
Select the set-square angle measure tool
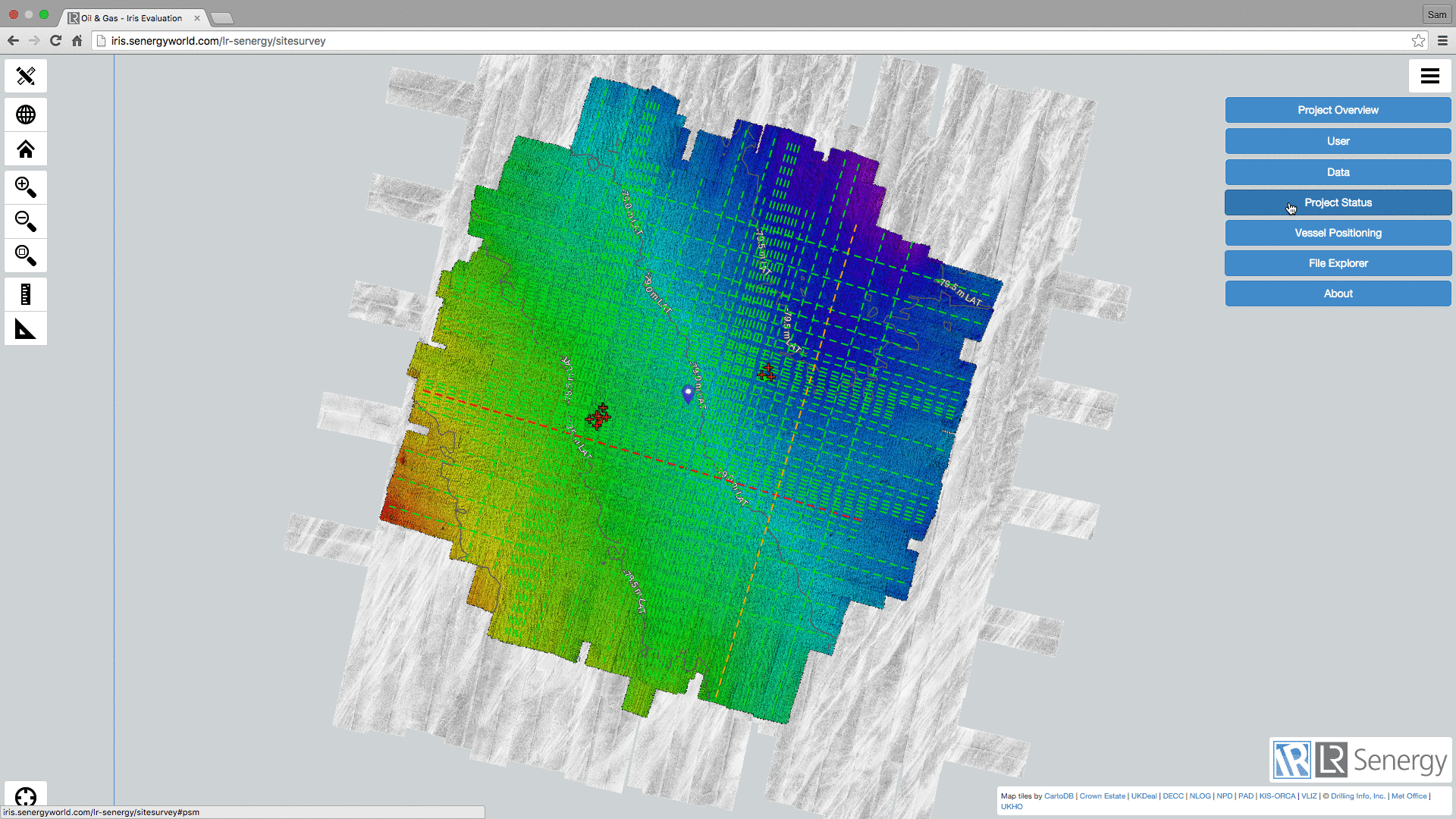click(26, 328)
